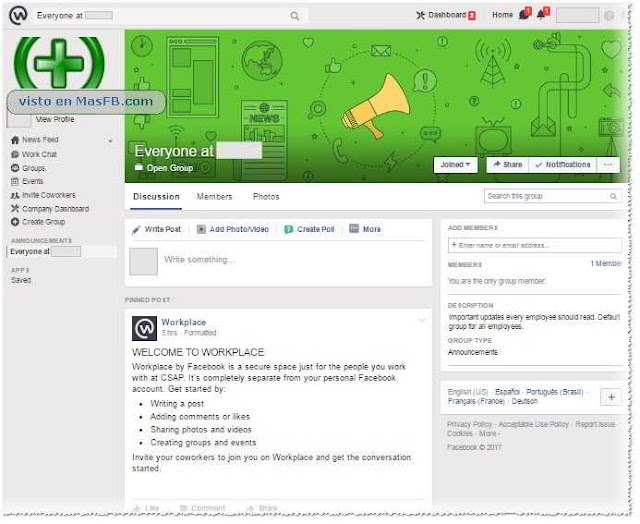This screenshot has height=524, width=640.
Task: Click the Workplace avatar on pinned post
Action: tap(144, 328)
